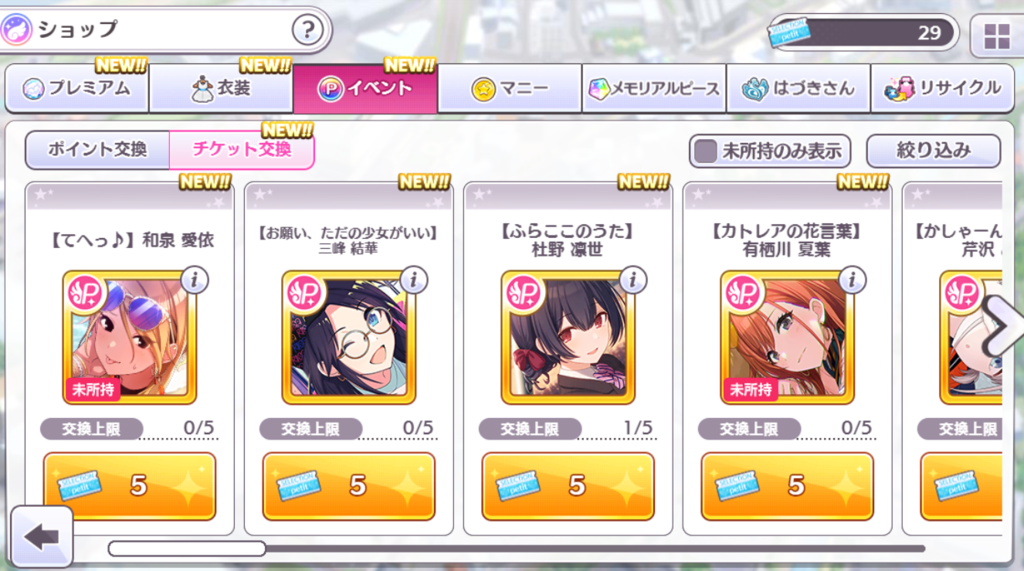Open the grid menu icon
This screenshot has width=1024, height=571.
click(997, 37)
